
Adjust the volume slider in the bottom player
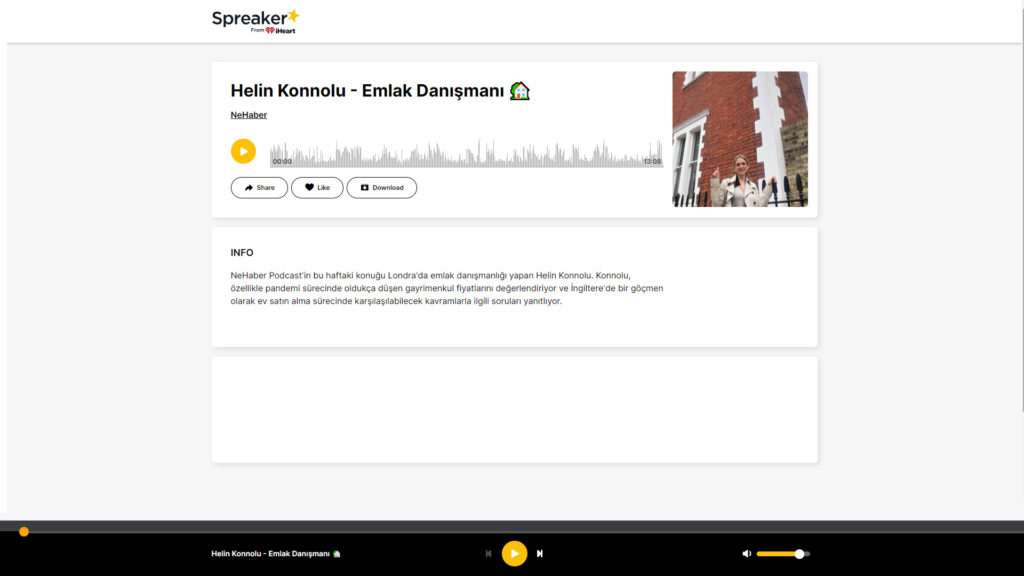[783, 554]
